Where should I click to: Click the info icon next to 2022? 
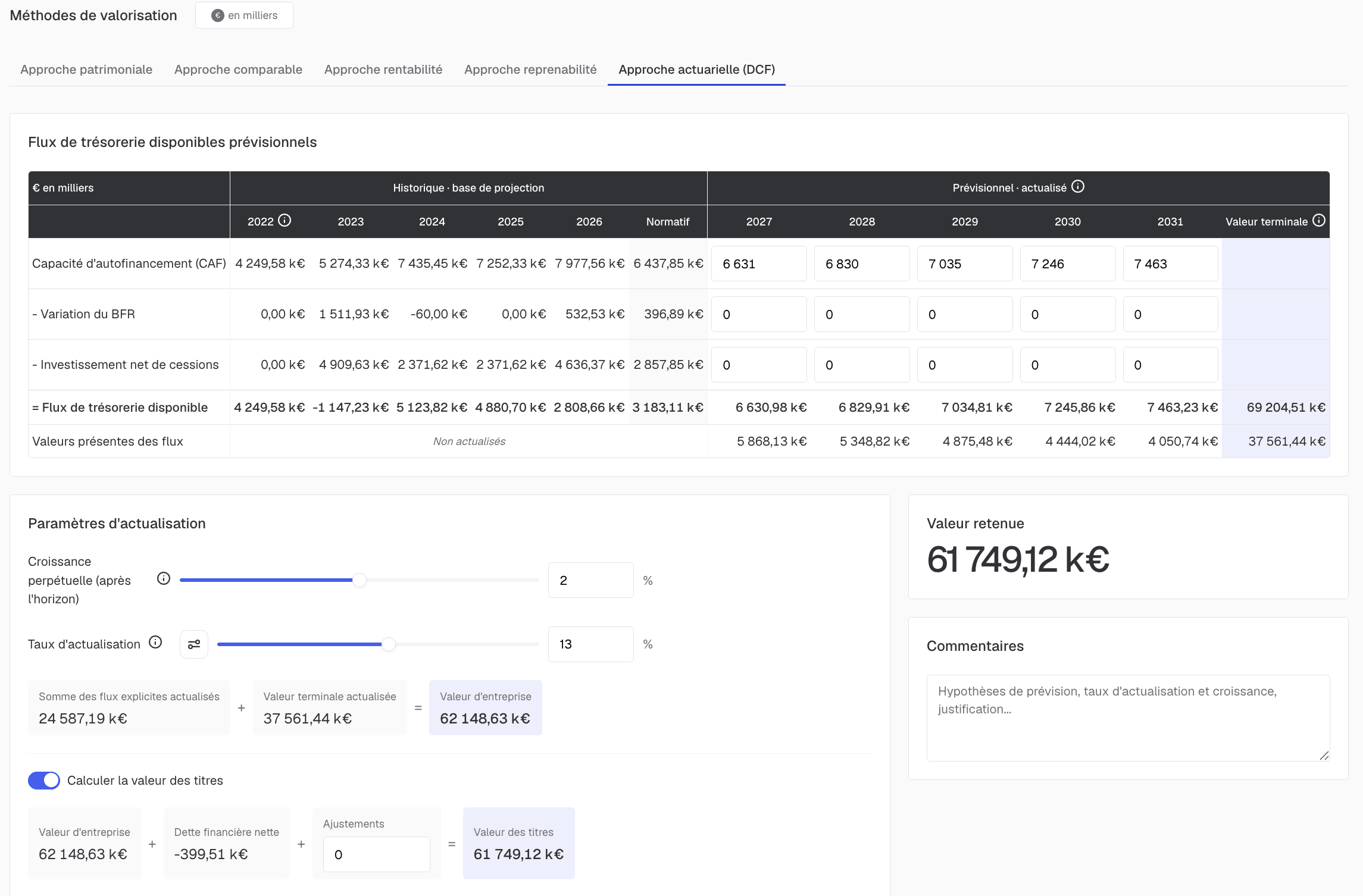point(285,221)
